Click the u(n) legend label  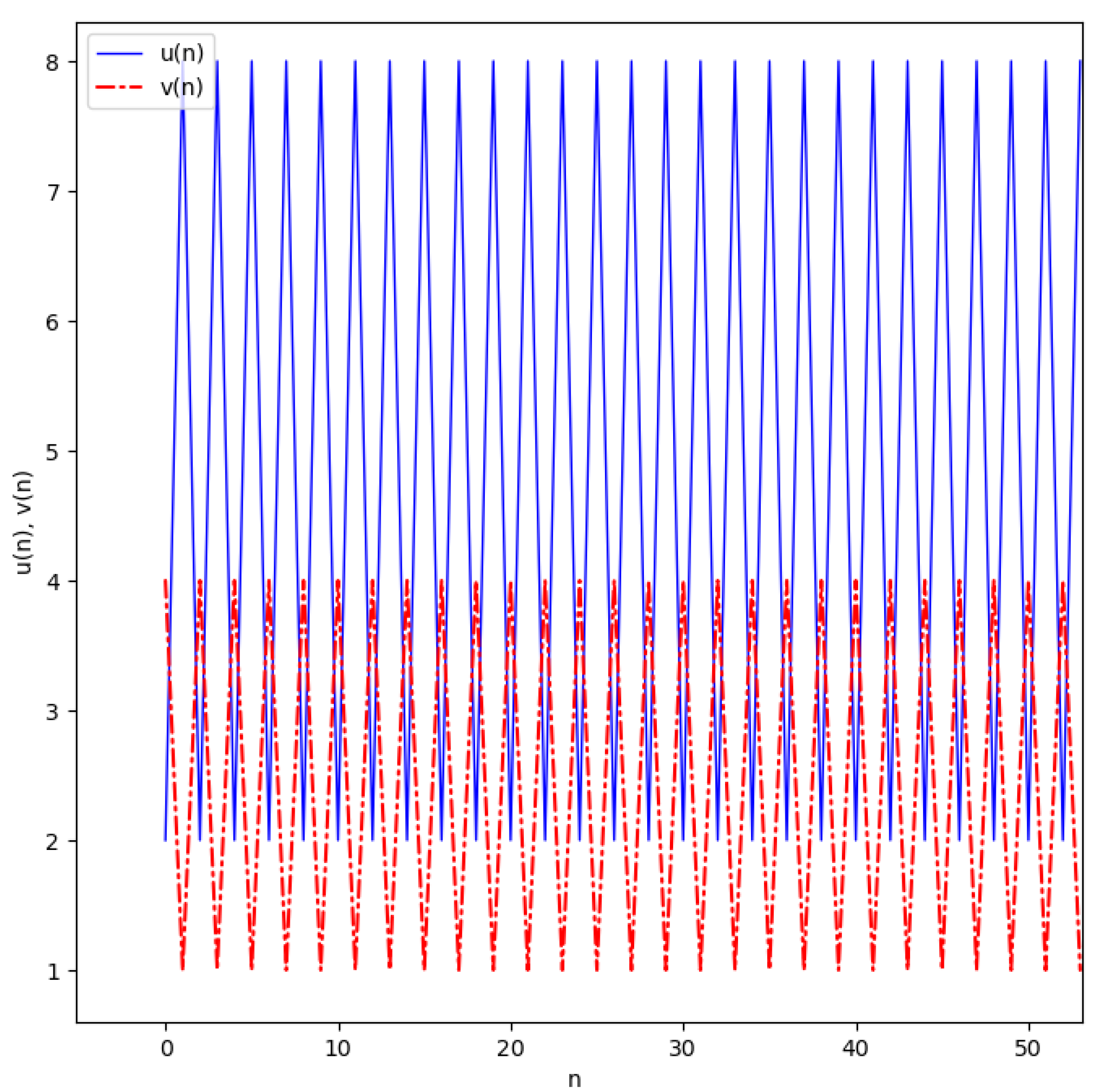[x=182, y=53]
